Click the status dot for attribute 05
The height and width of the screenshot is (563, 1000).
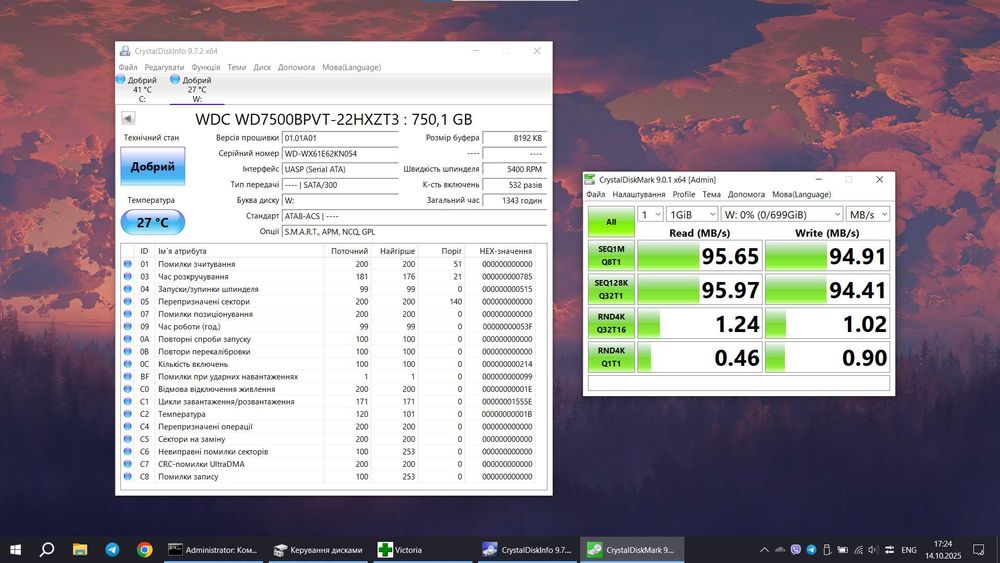pyautogui.click(x=128, y=301)
